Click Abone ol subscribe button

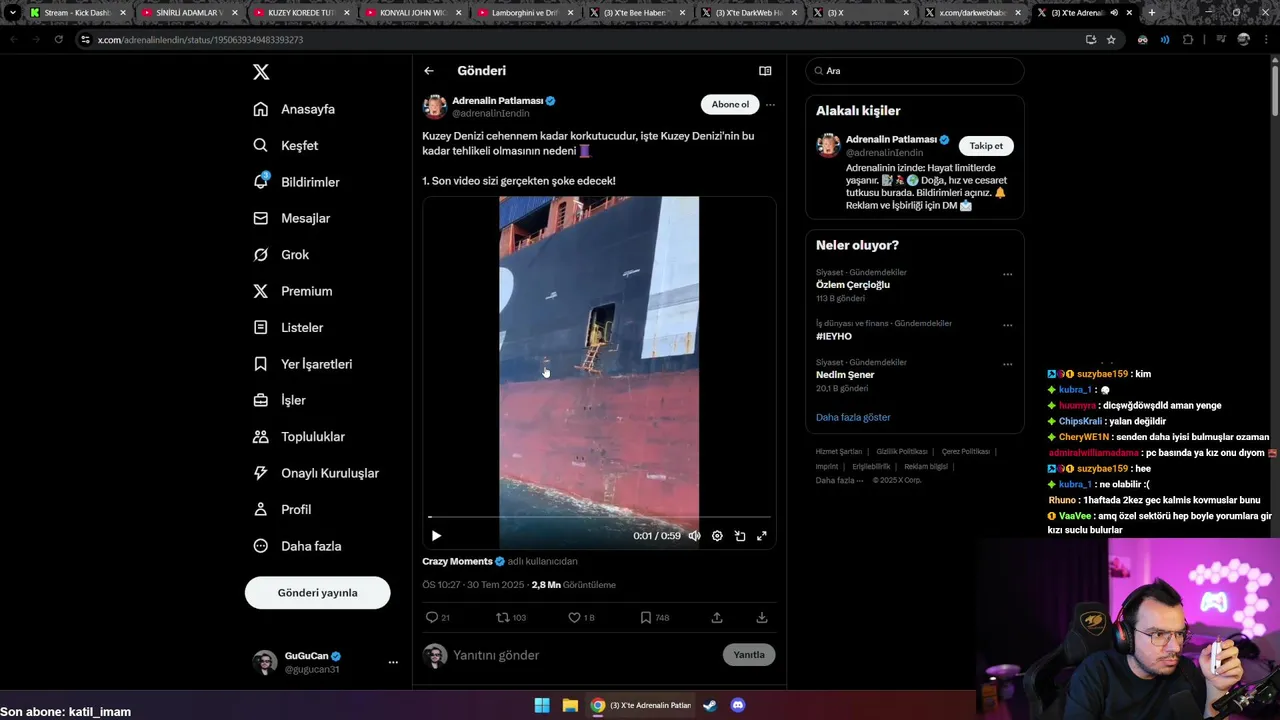730,105
